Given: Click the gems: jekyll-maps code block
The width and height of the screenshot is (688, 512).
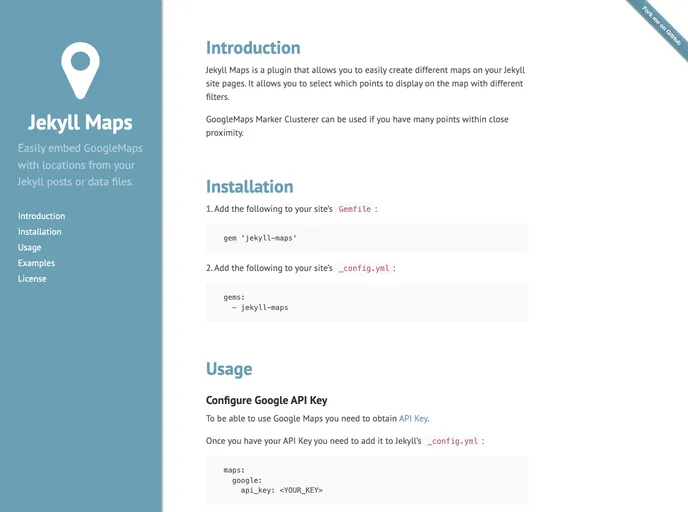Looking at the screenshot, I should [x=367, y=302].
